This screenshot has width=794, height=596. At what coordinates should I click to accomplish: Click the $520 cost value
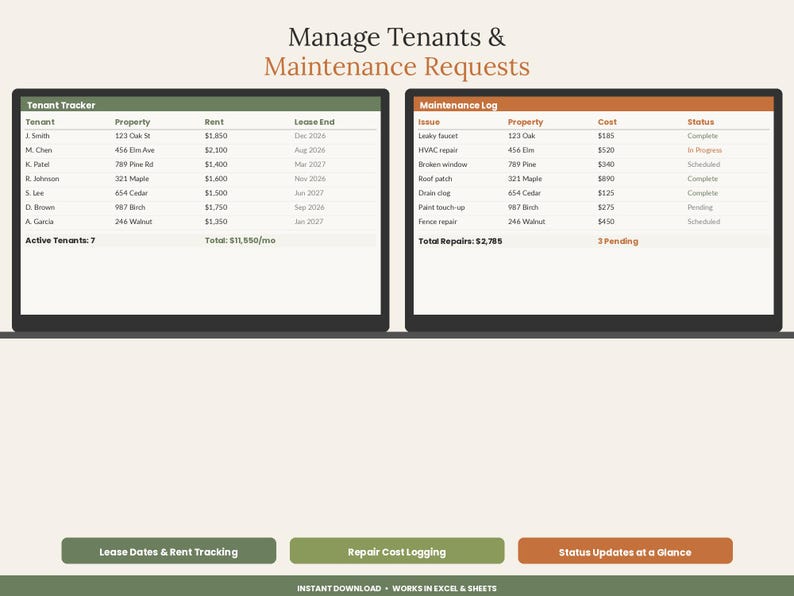pos(606,150)
